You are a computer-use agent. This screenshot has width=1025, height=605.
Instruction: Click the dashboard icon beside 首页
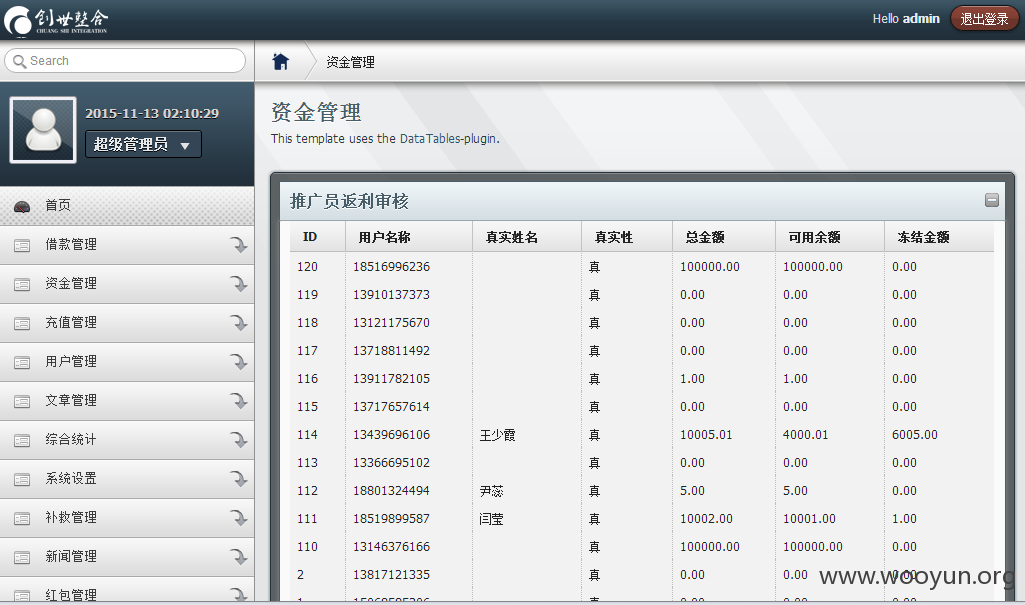[22, 206]
